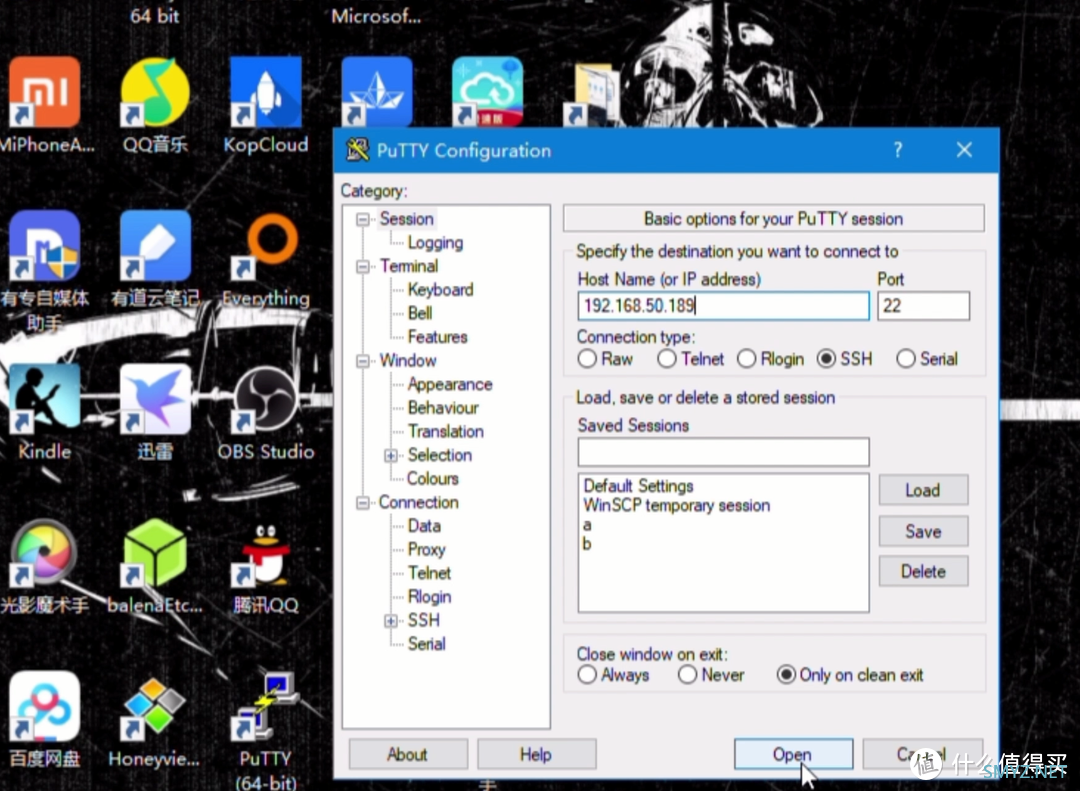This screenshot has width=1080, height=791.
Task: Launch OBS Studio from the desktop
Action: [x=266, y=399]
